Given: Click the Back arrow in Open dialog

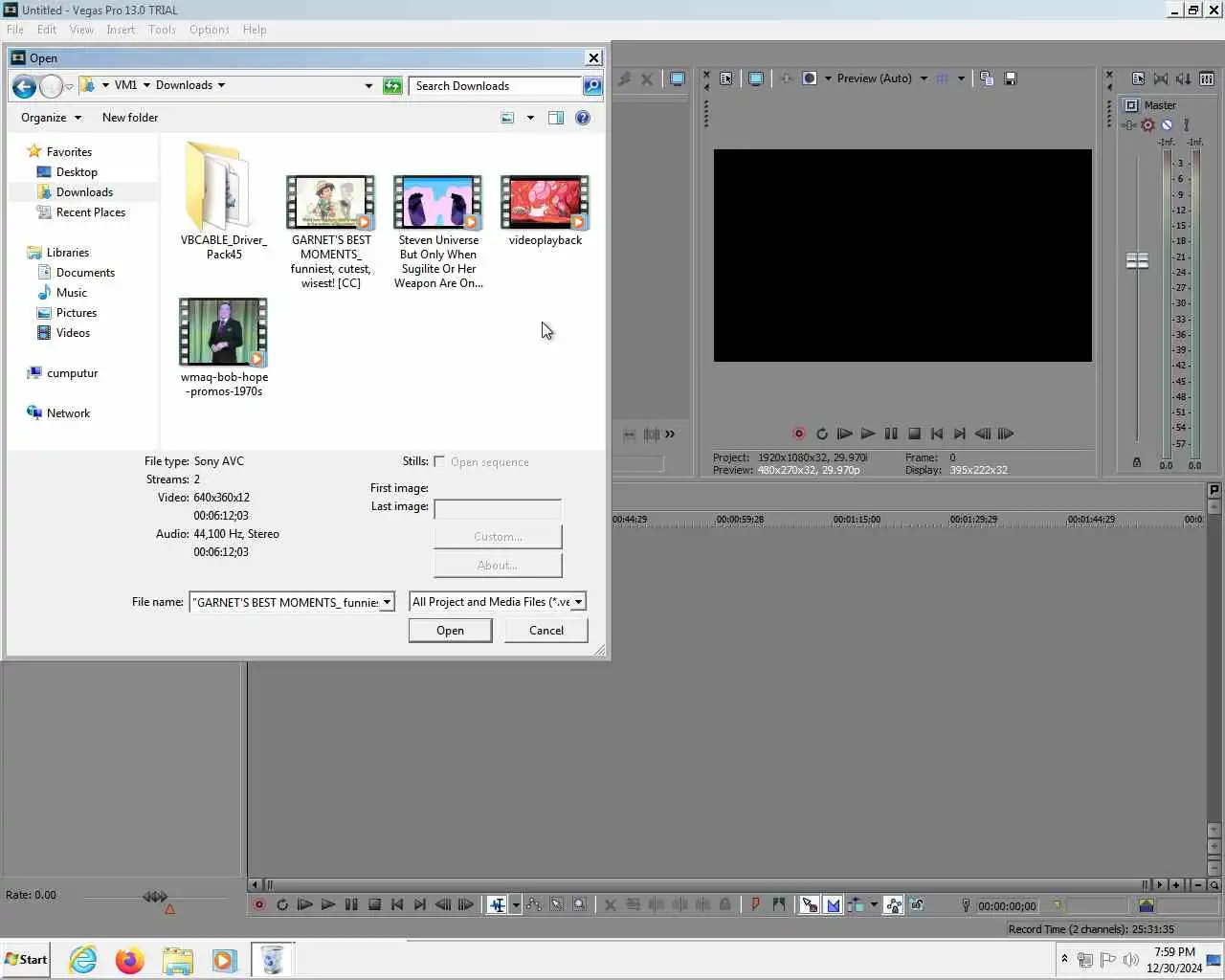Looking at the screenshot, I should (24, 86).
